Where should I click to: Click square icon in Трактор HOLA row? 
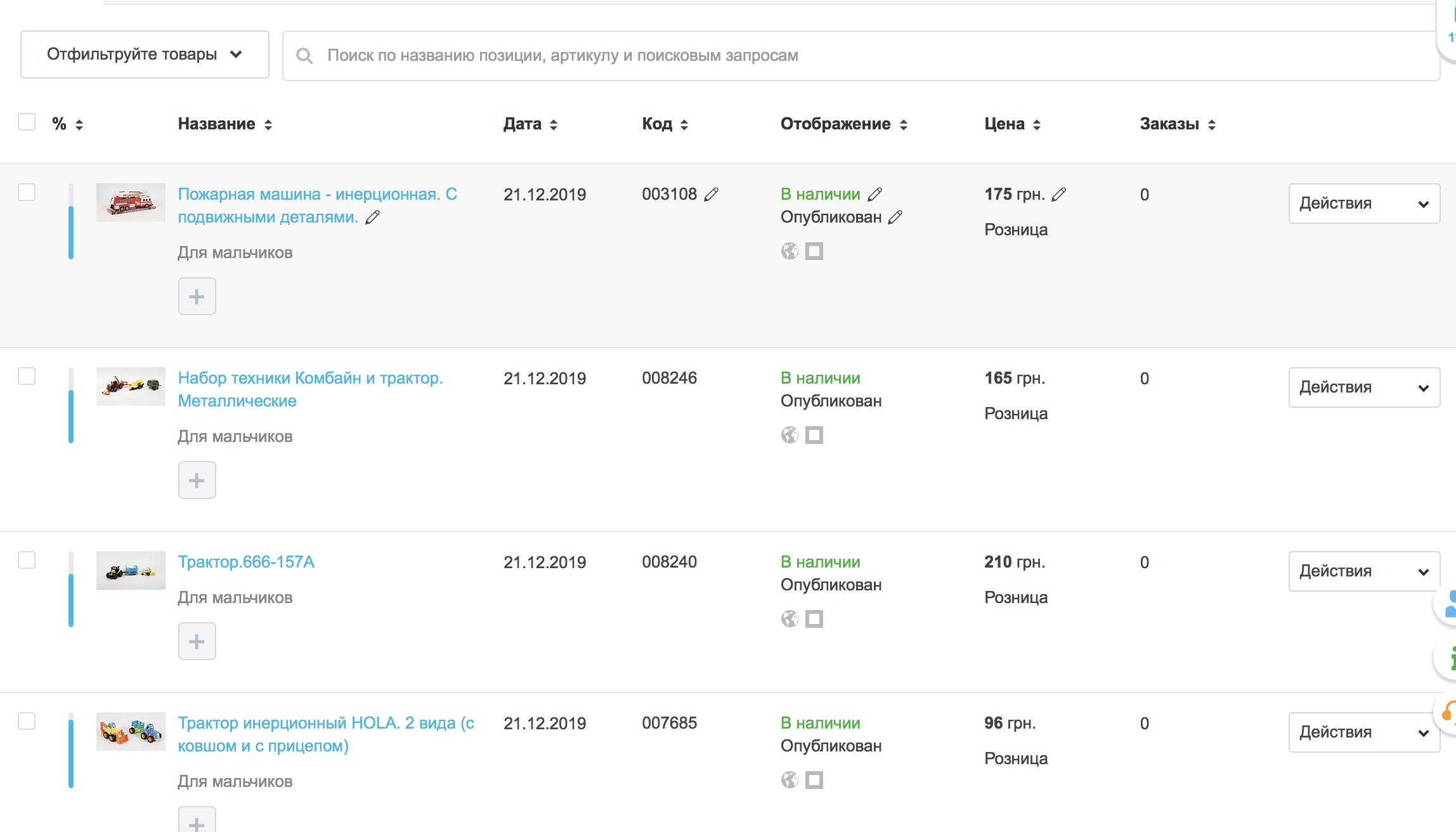(814, 780)
